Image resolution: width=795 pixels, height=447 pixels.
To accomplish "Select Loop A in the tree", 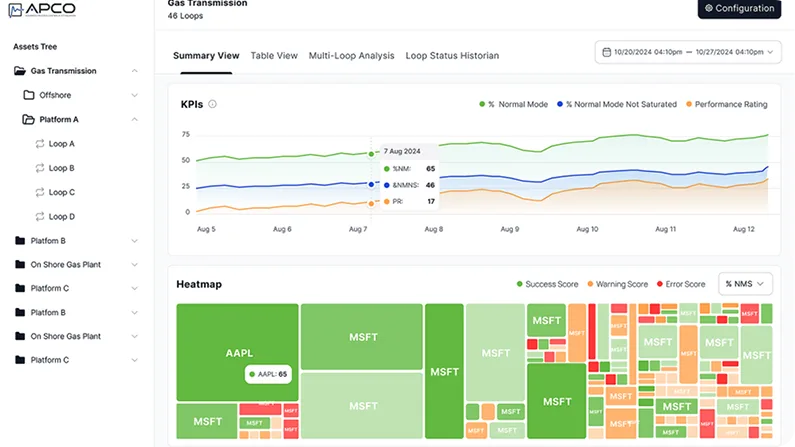I will point(61,144).
